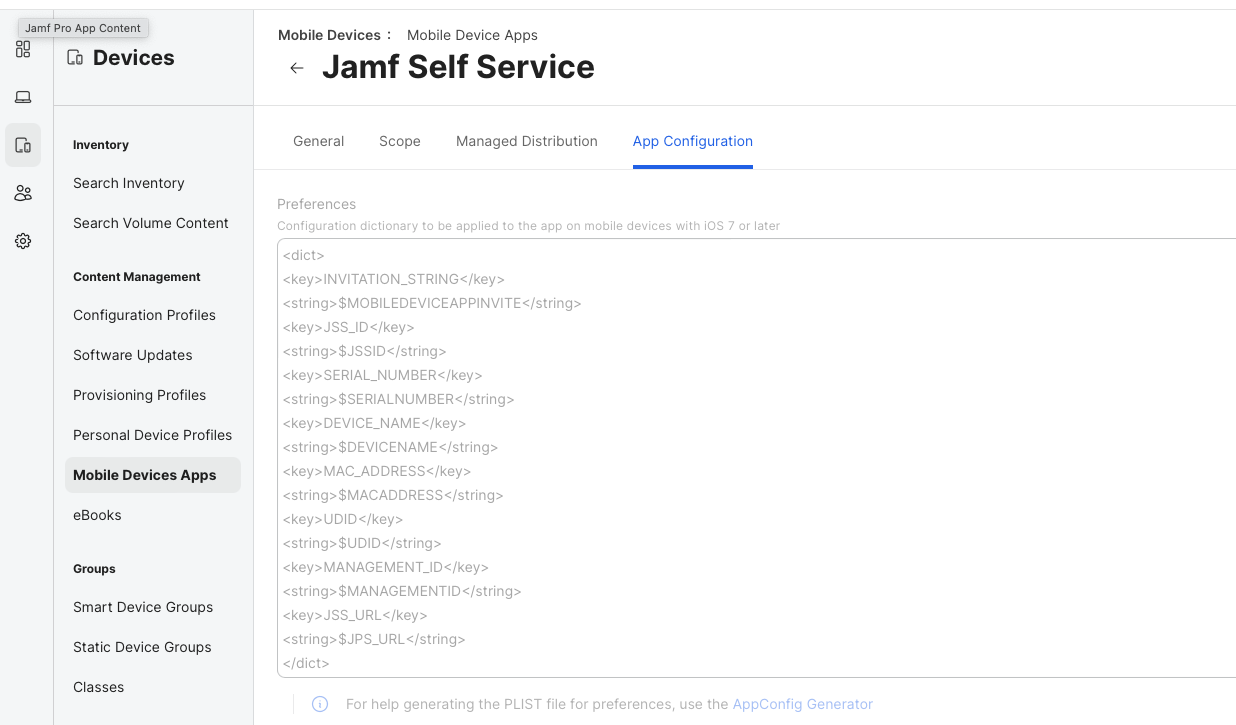
Task: Open Static Device Groups
Action: click(143, 647)
